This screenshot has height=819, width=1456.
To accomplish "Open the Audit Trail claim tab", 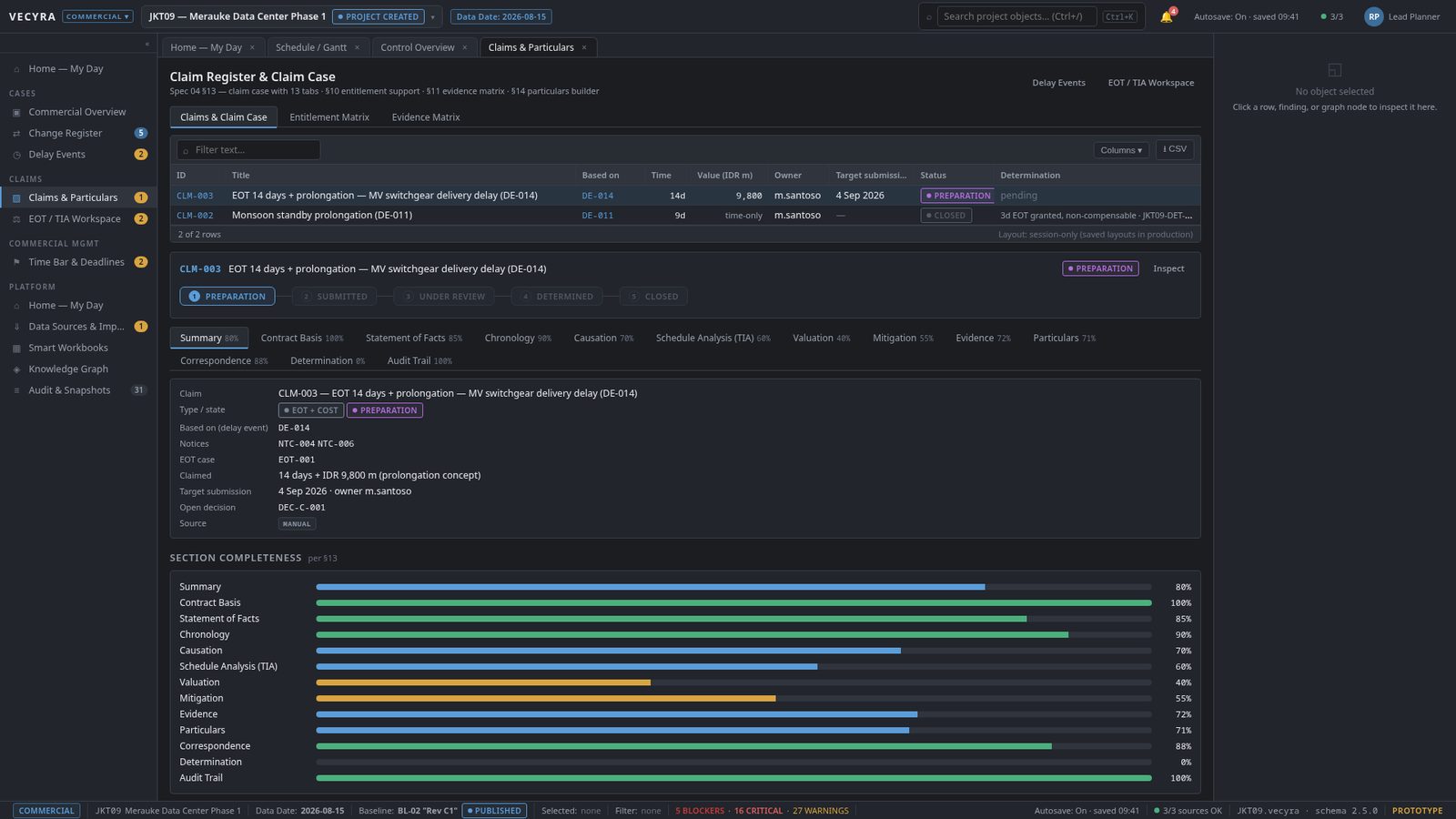I will point(420,361).
